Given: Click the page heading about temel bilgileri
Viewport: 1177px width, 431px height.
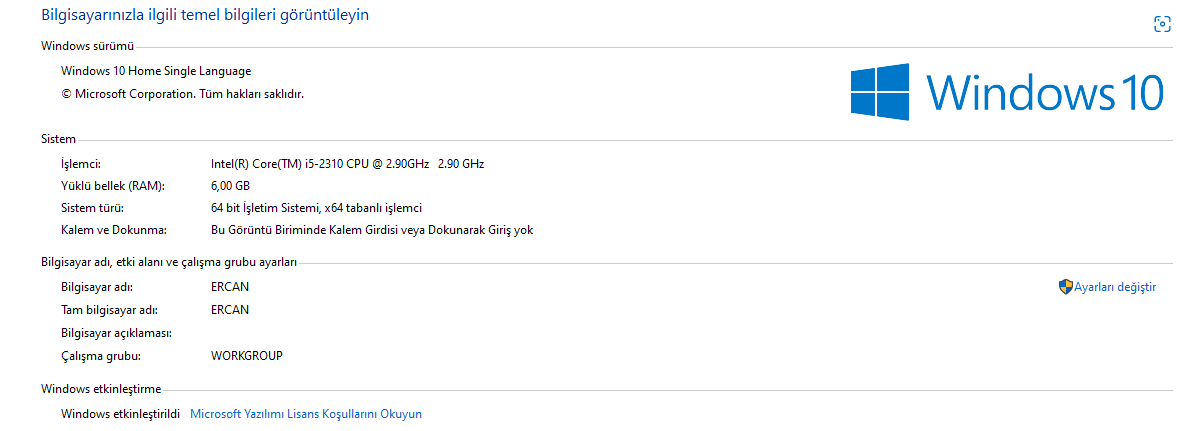Looking at the screenshot, I should 205,15.
